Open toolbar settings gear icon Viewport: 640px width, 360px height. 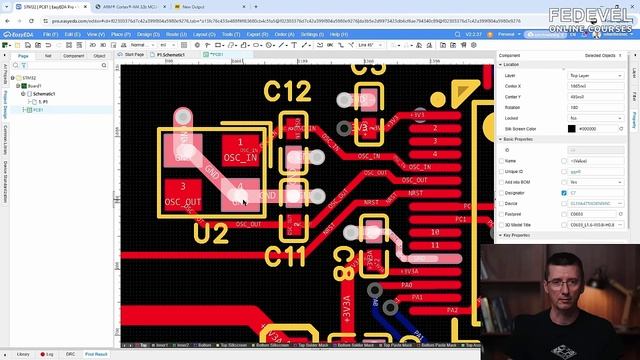pyautogui.click(x=474, y=45)
